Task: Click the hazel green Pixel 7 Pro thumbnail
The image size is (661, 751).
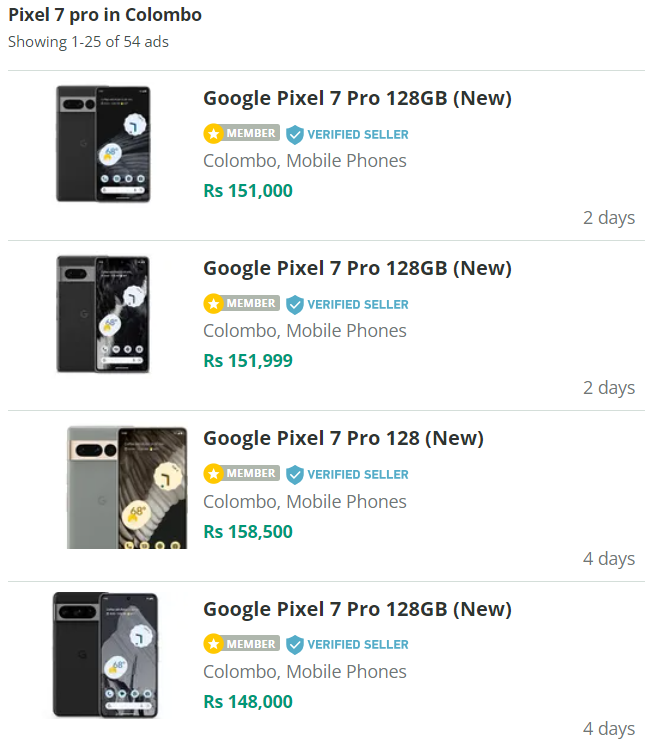Action: (127, 488)
